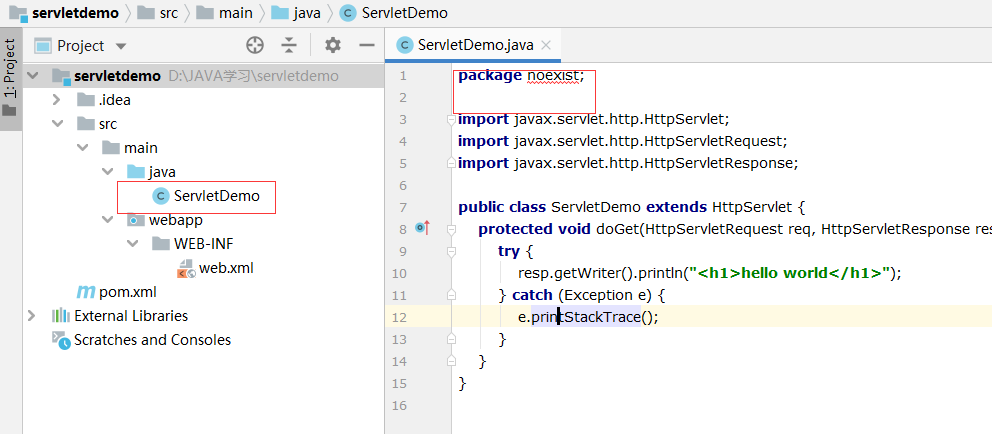This screenshot has width=992, height=434.
Task: Toggle code fold at catch line 11
Action: tap(451, 294)
